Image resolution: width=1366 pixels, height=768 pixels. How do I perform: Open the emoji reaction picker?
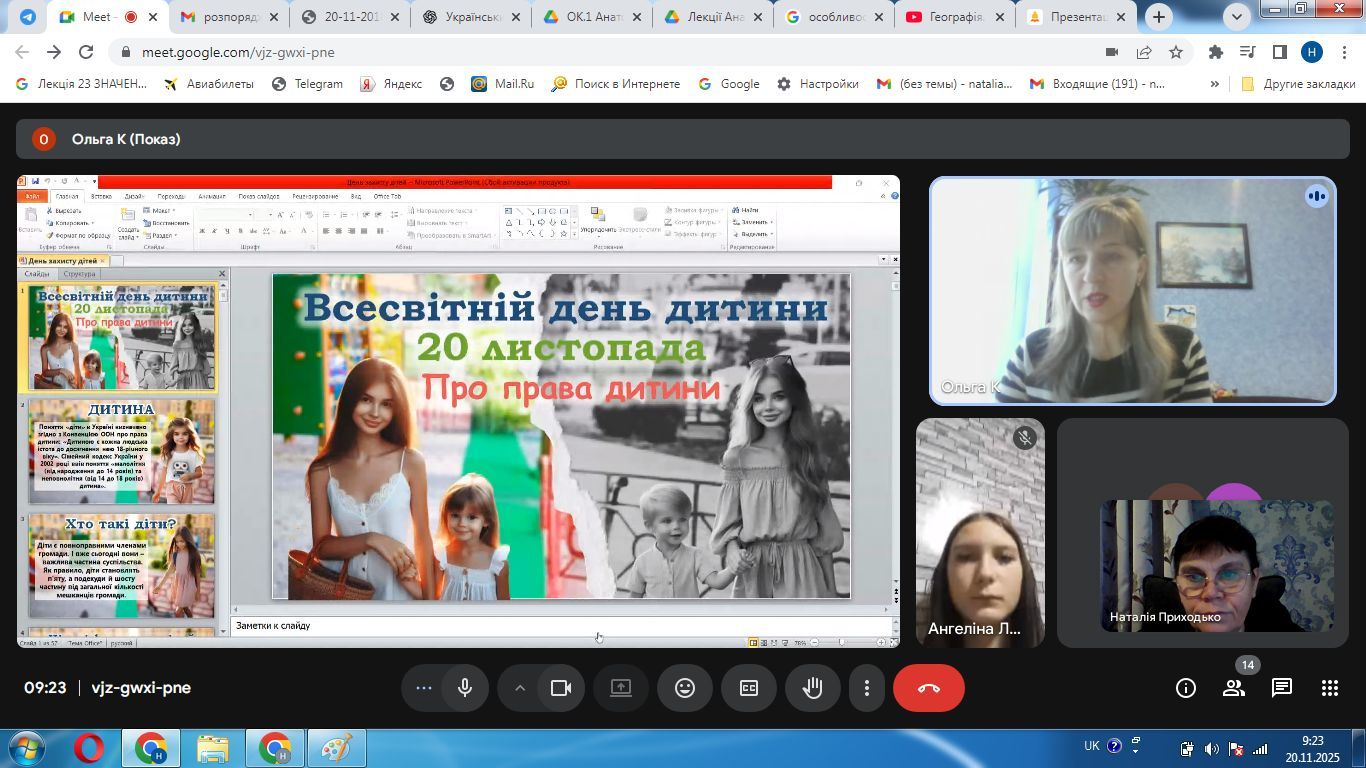[x=685, y=688]
